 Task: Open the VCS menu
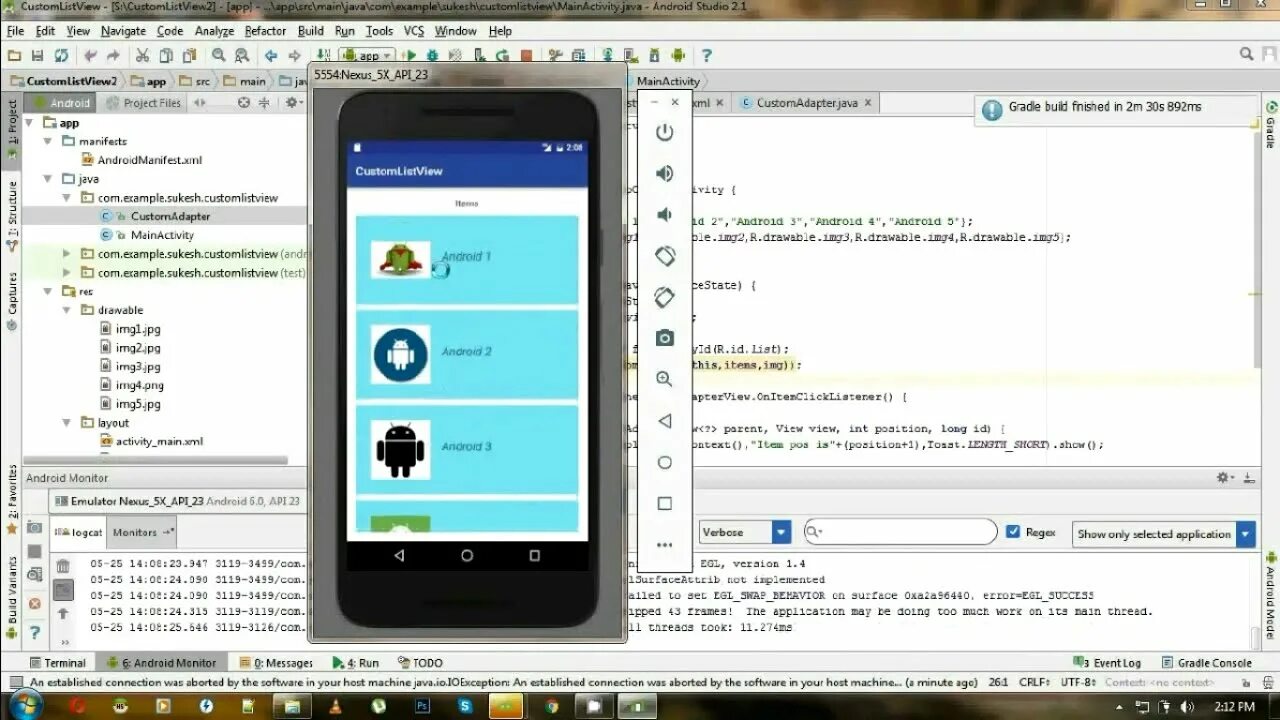coord(413,31)
